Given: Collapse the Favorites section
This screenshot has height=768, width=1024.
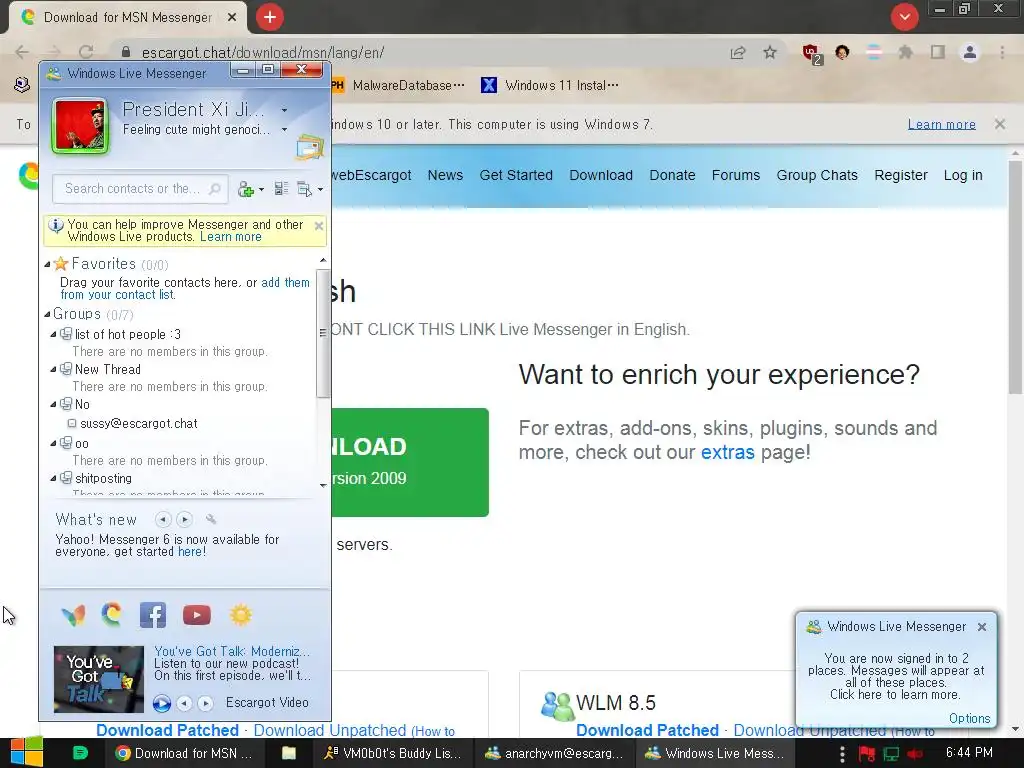Looking at the screenshot, I should (47, 264).
